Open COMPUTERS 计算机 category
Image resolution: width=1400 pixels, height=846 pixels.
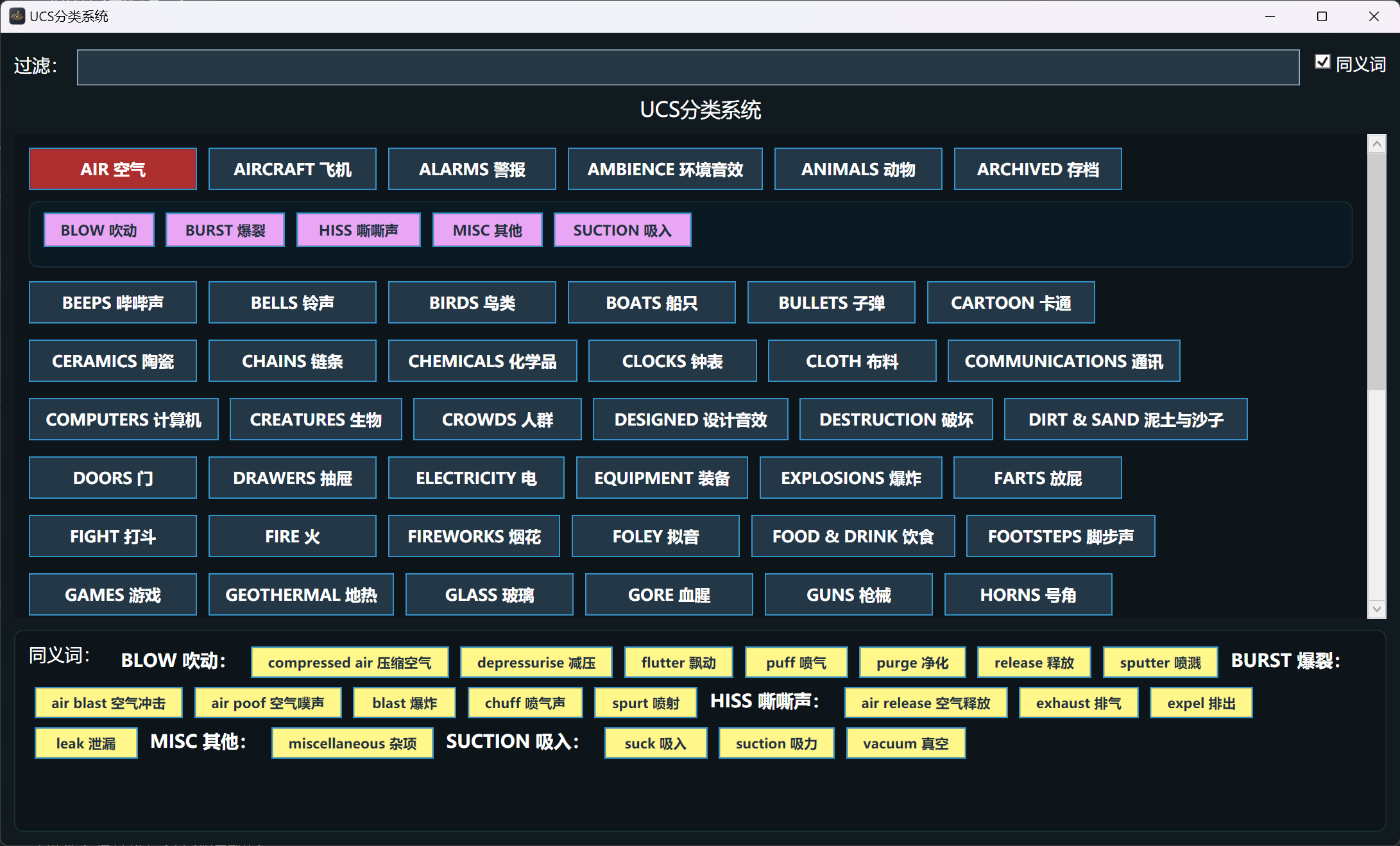[x=124, y=419]
